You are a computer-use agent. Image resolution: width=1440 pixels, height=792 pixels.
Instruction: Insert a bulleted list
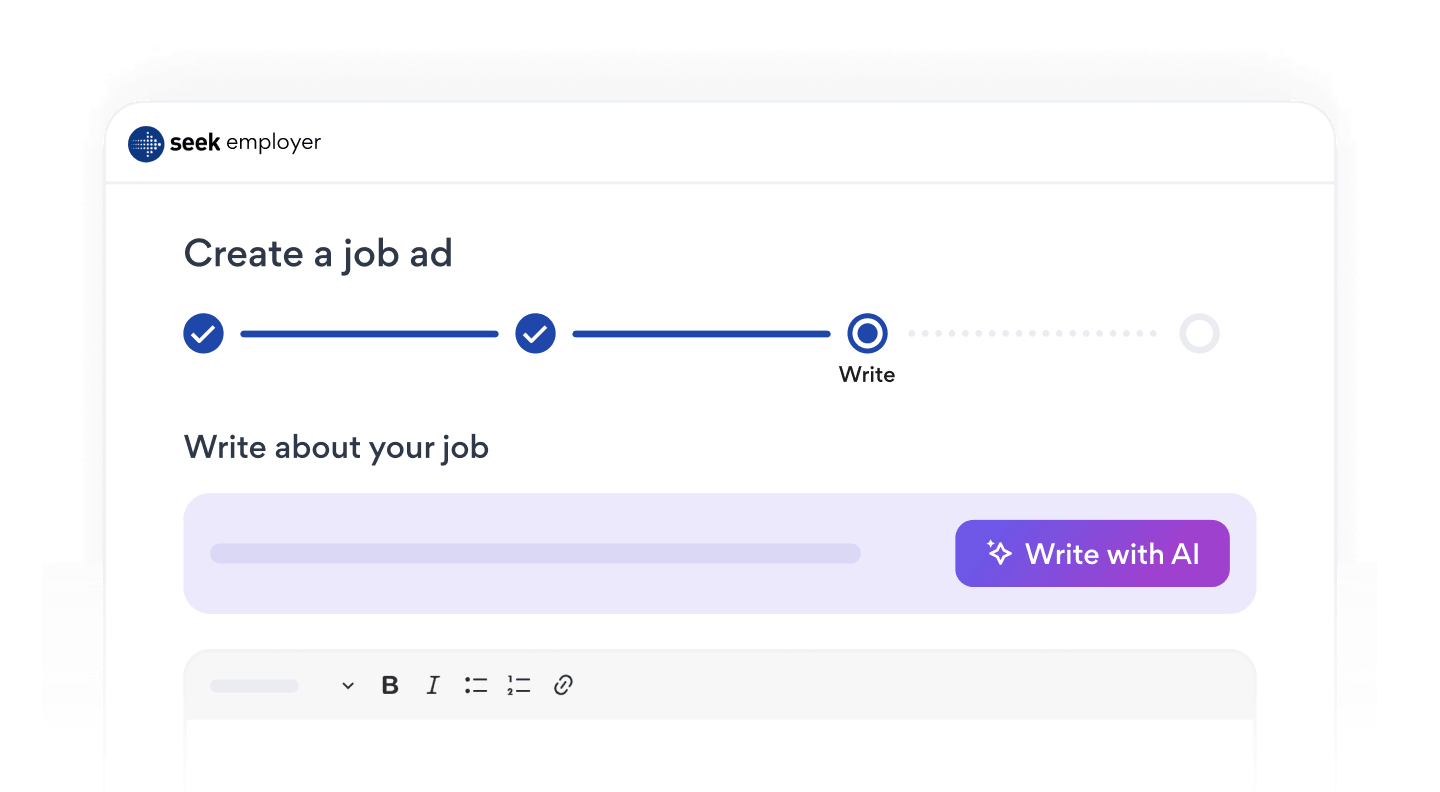pyautogui.click(x=476, y=685)
